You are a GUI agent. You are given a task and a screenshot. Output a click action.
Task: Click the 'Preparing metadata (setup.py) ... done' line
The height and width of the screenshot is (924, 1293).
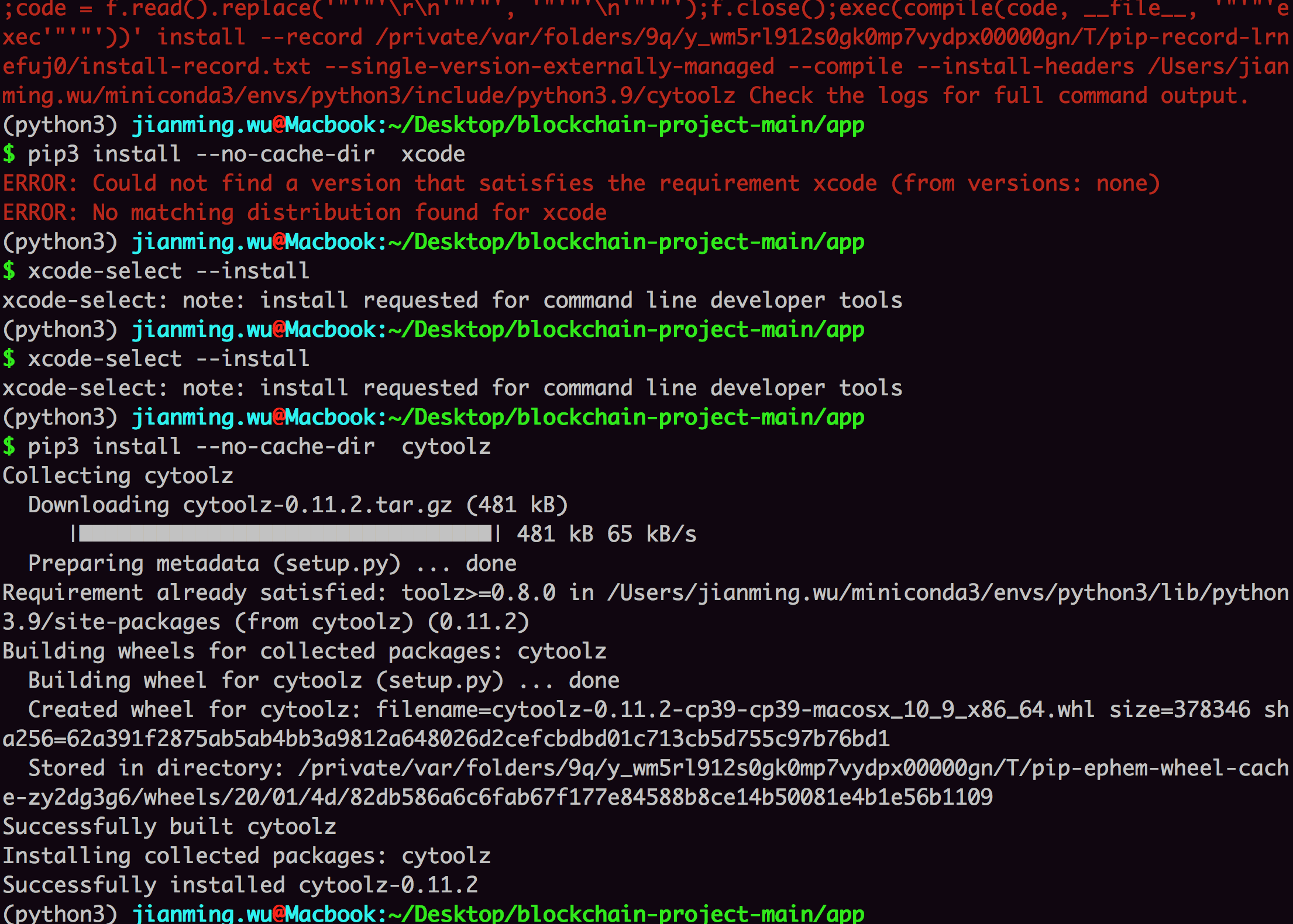coord(272,564)
